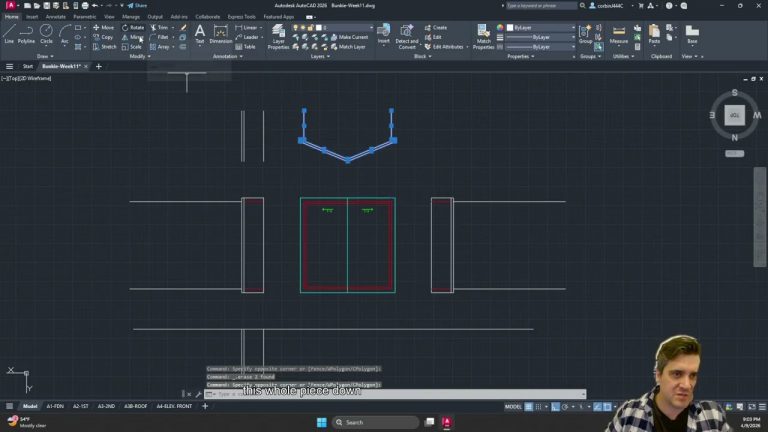This screenshot has height=432, width=768.
Task: Choose the Rotate tool
Action: coord(133,27)
